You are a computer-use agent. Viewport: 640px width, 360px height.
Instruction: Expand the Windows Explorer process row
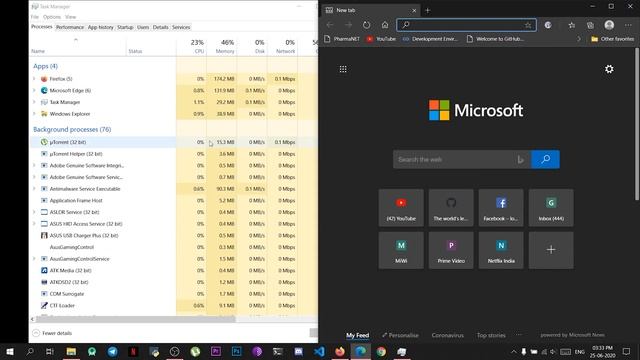coord(34,114)
